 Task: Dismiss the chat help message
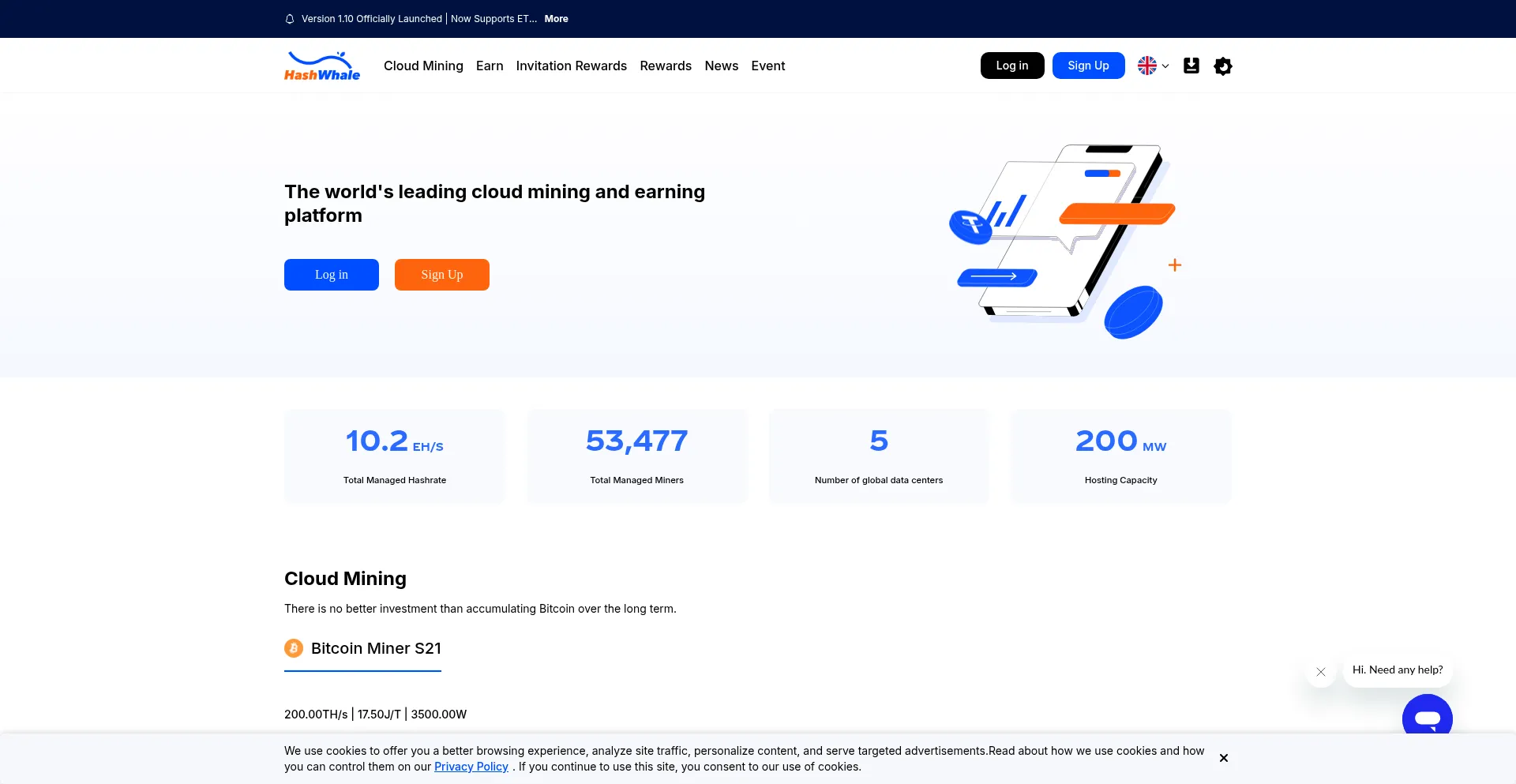(x=1321, y=672)
